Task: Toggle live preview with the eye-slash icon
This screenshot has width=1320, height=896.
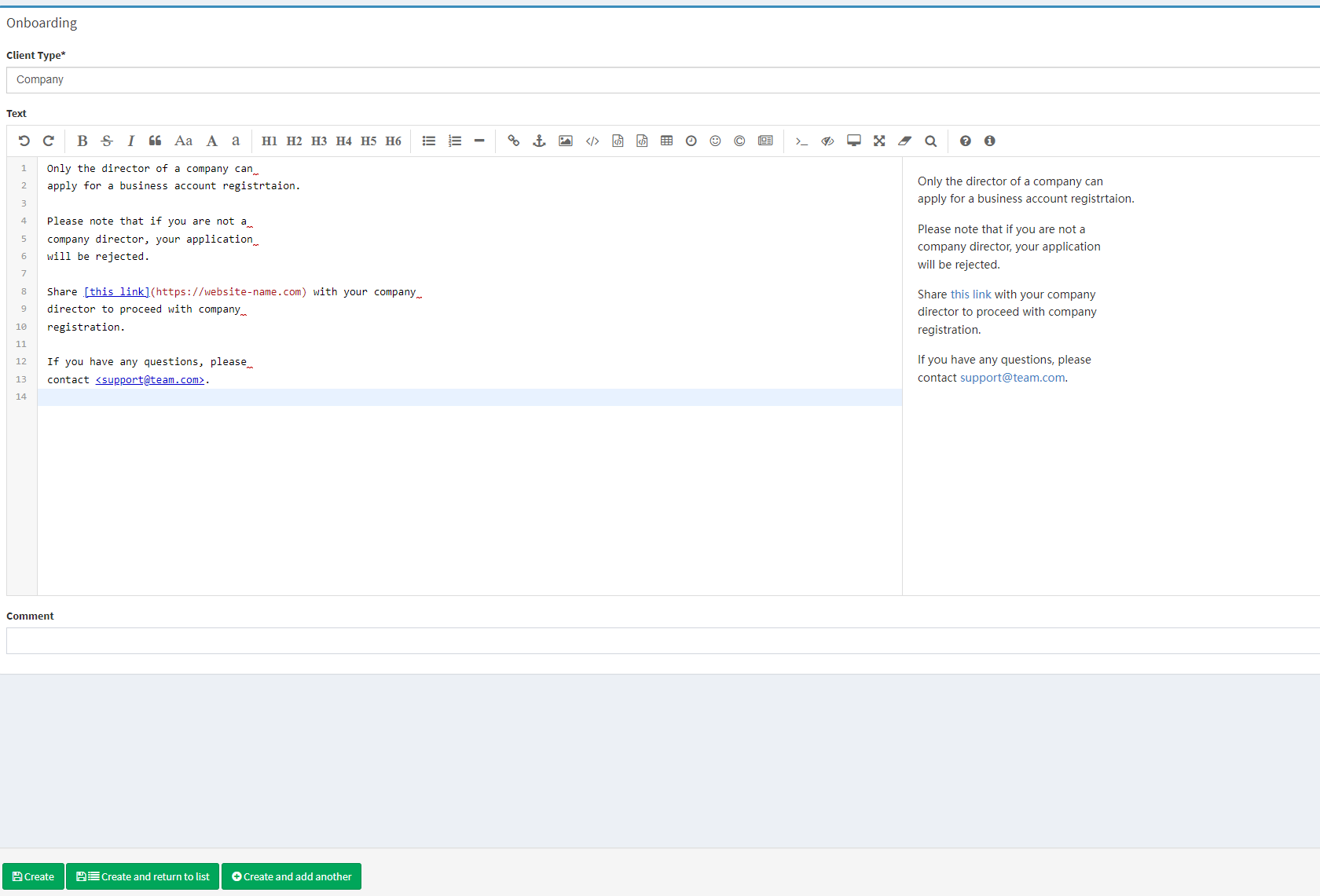Action: [827, 141]
